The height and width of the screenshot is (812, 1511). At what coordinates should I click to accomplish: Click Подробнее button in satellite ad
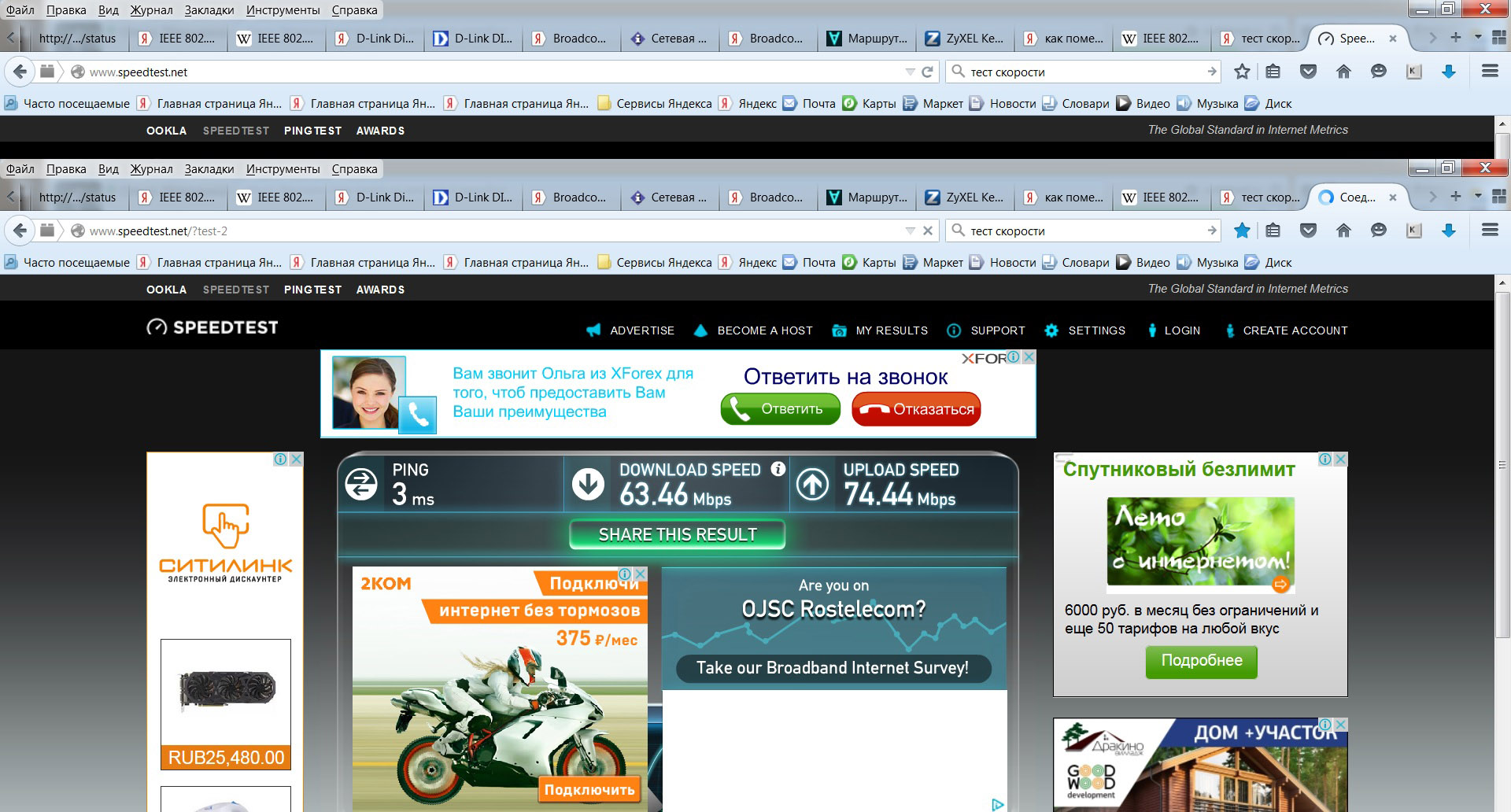tap(1202, 661)
